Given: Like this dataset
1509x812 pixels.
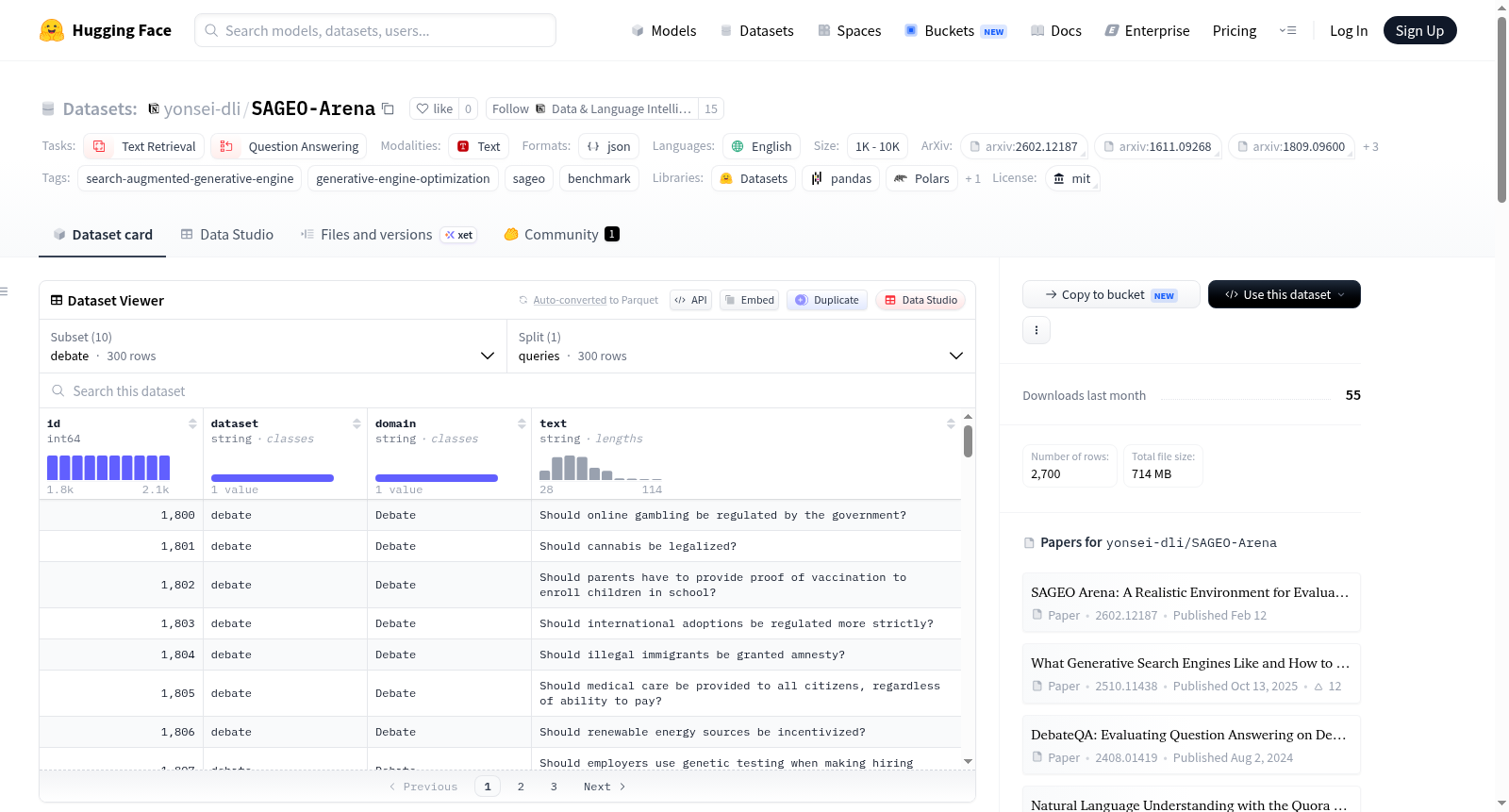Looking at the screenshot, I should point(435,108).
